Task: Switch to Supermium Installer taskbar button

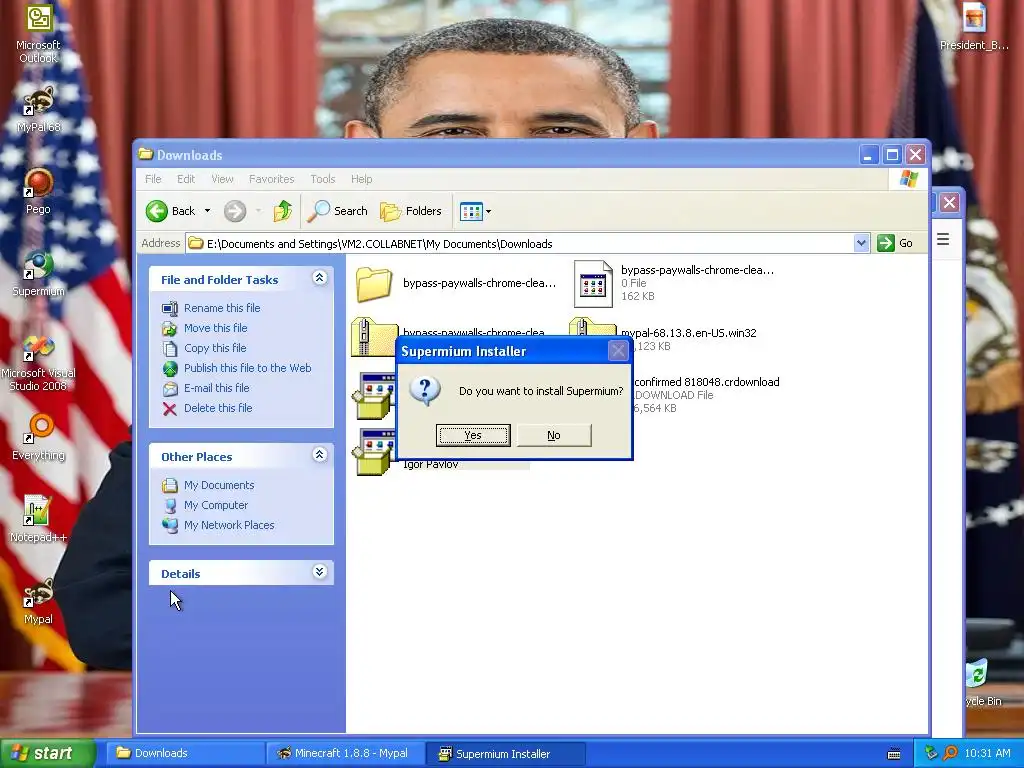Action: pos(506,754)
